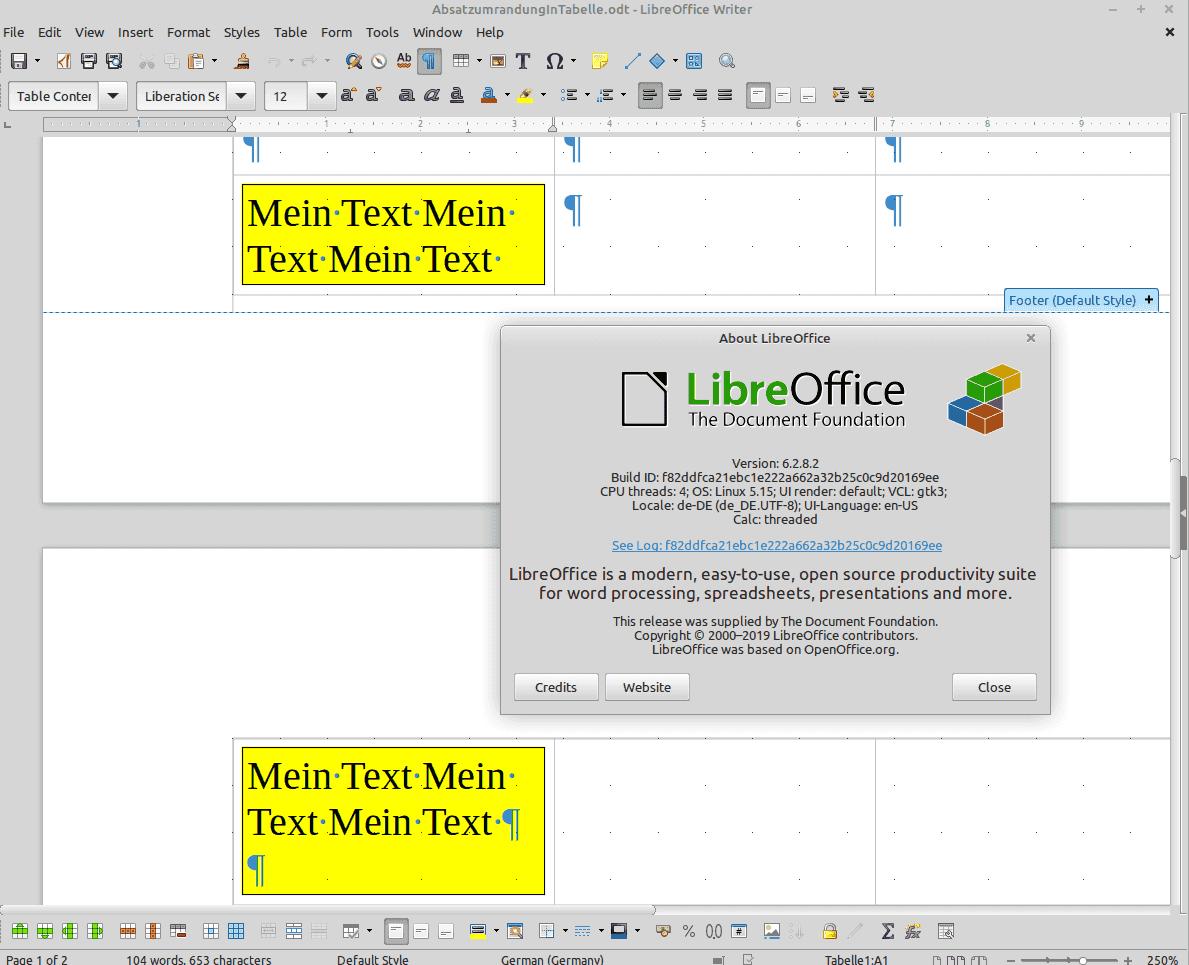Split the table cells
The height and width of the screenshot is (965, 1189).
(x=293, y=931)
